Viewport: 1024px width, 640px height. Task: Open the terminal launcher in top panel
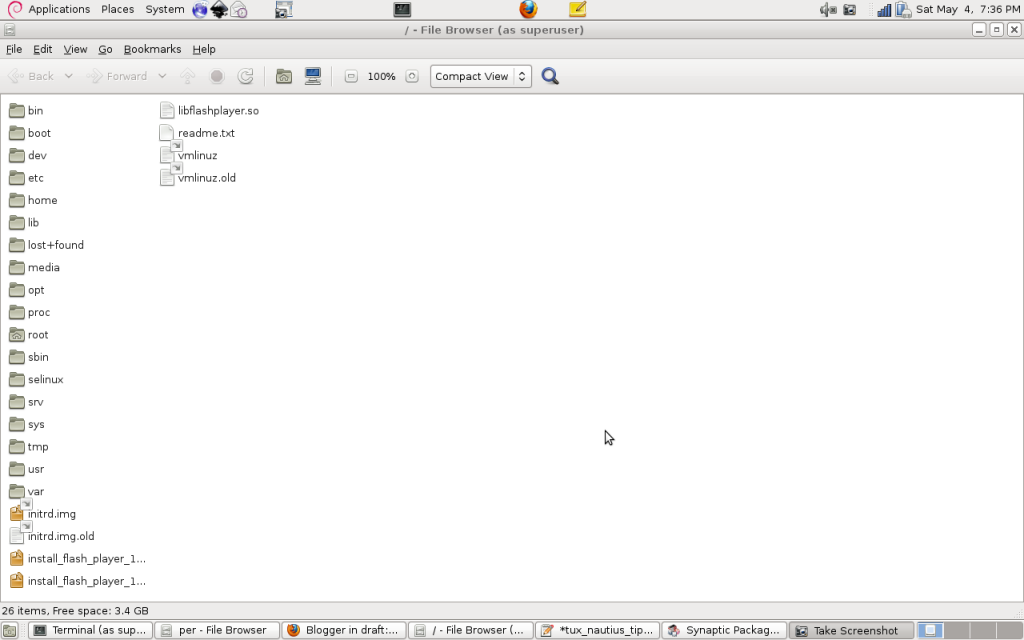pos(402,10)
